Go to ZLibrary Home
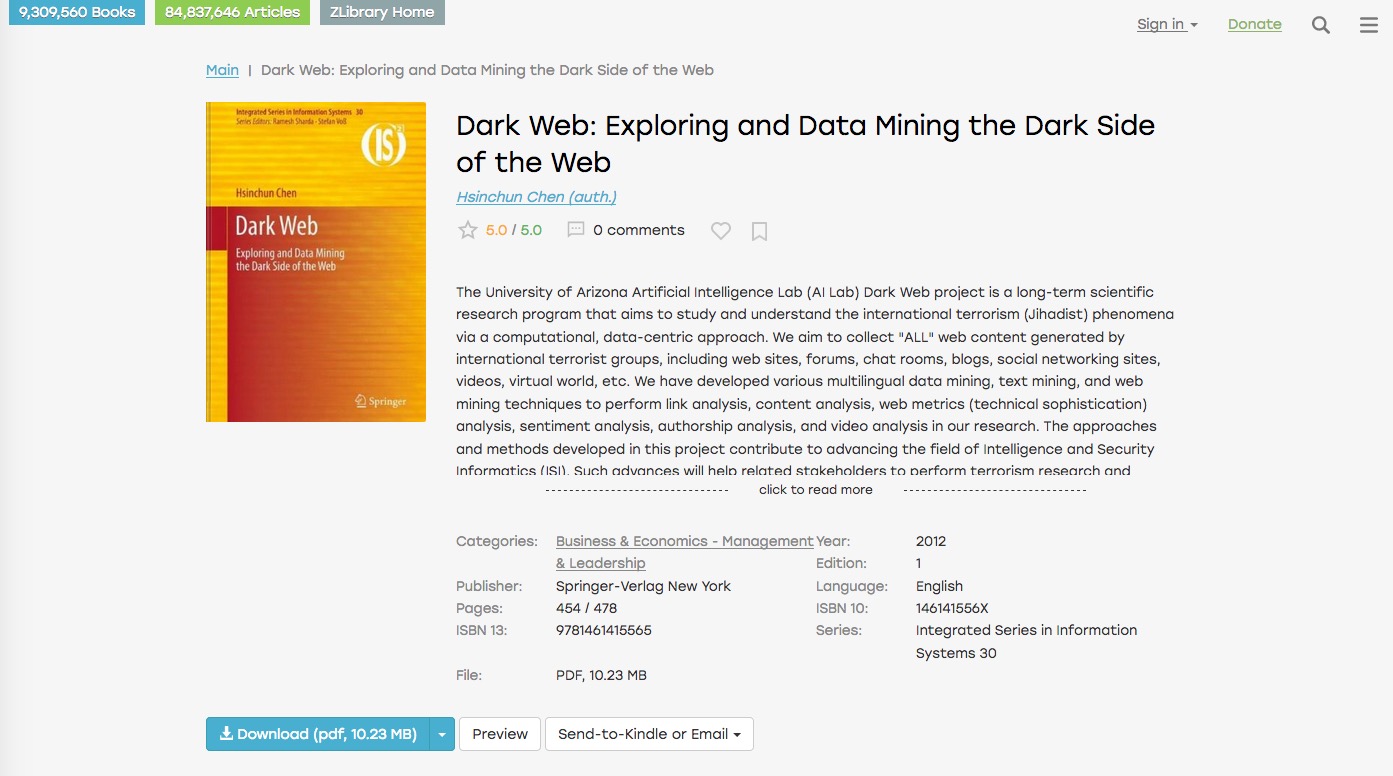This screenshot has height=776, width=1393. point(382,12)
